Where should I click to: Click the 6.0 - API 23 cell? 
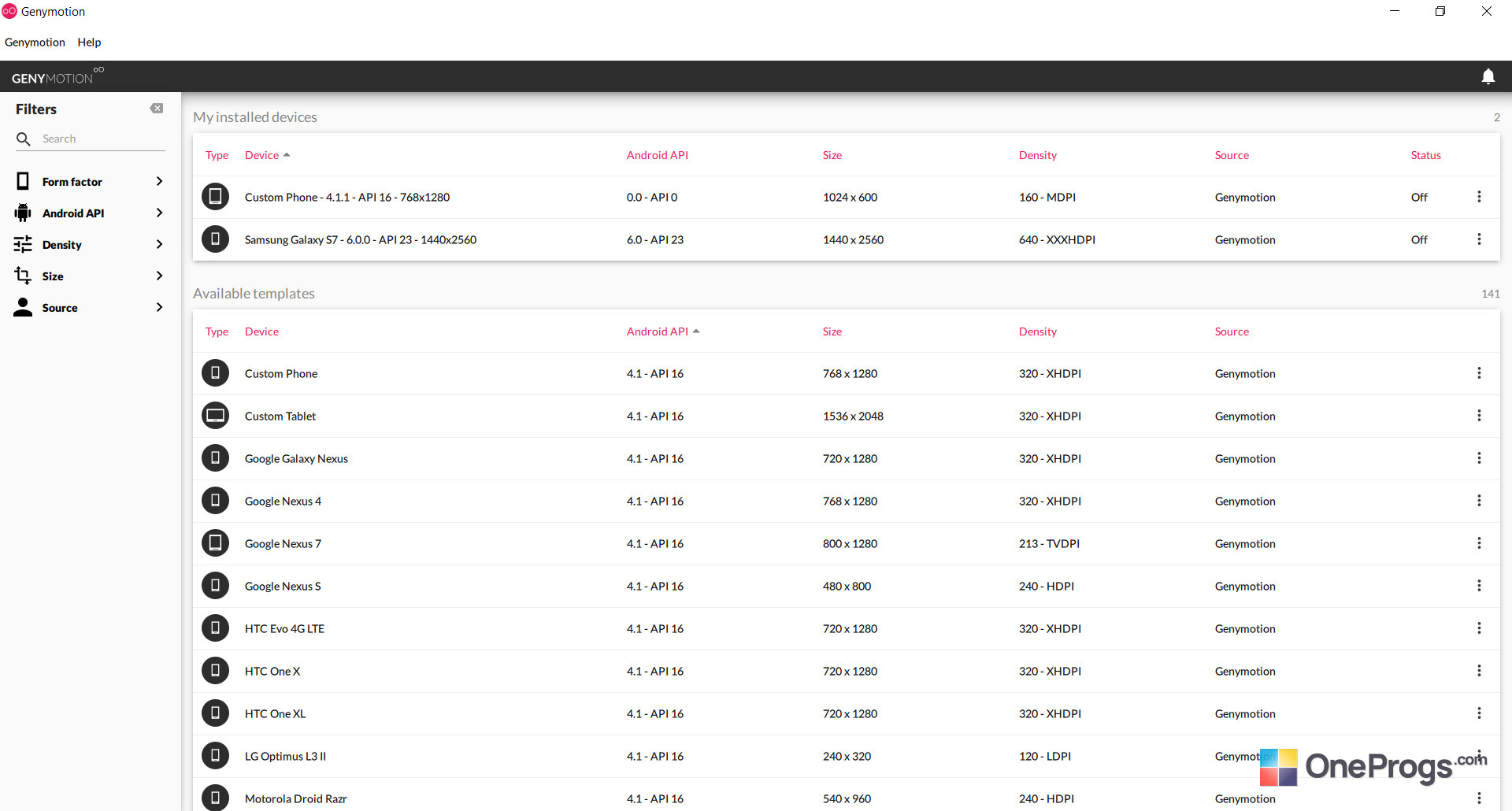click(655, 239)
